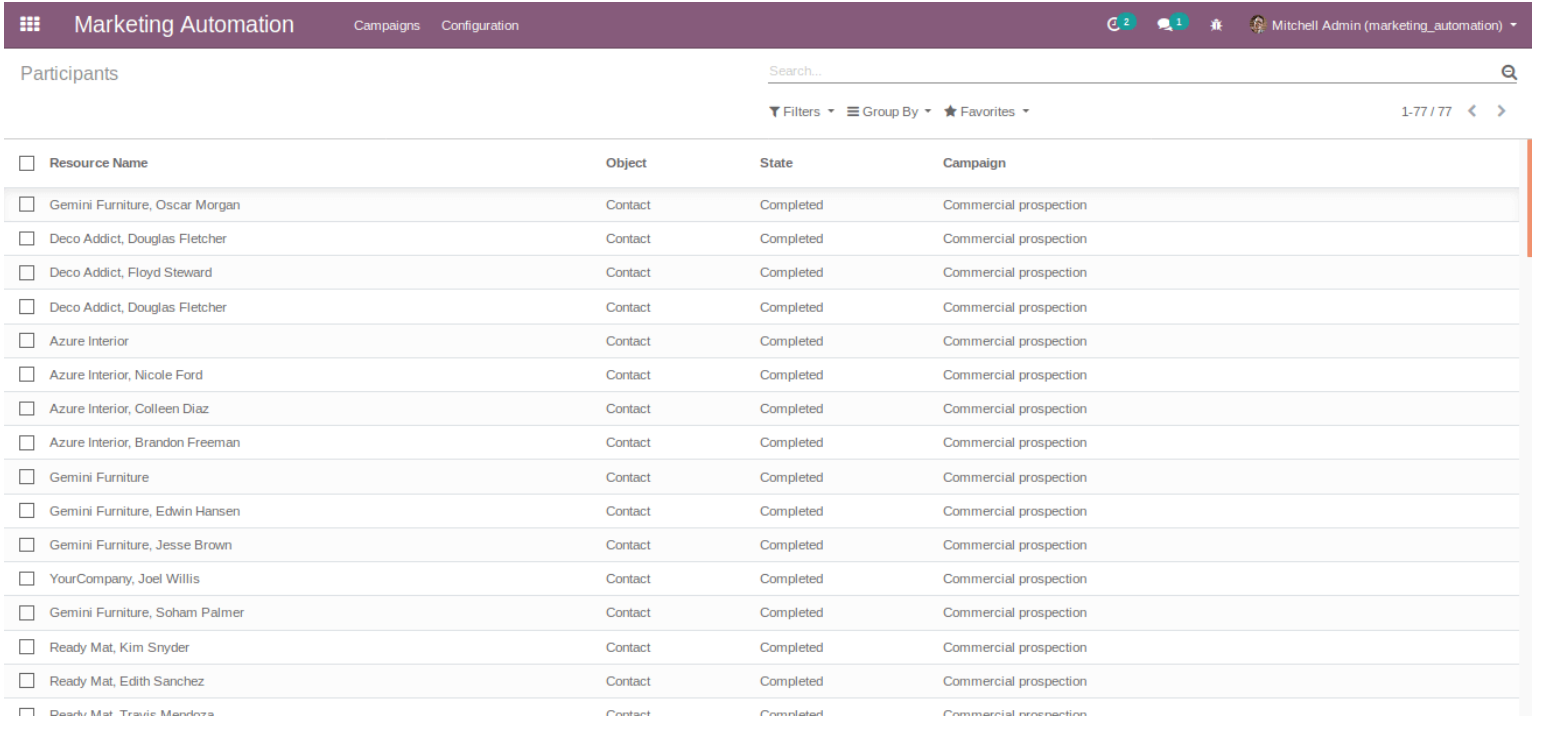The height and width of the screenshot is (734, 1554).
Task: Open the apps grid menu icon
Action: pyautogui.click(x=30, y=25)
